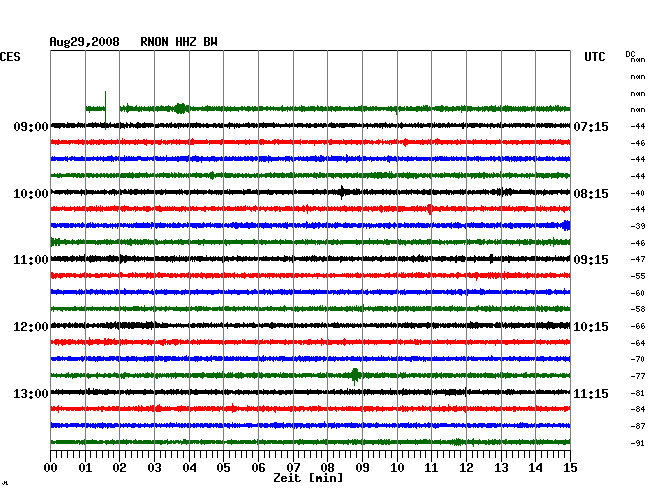Click the 10:15 UTC time label
The width and height of the screenshot is (650, 494).
(591, 327)
